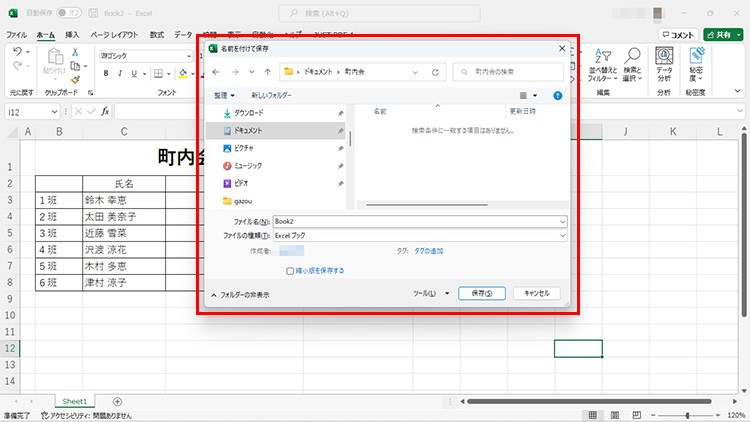Image resolution: width=750 pixels, height=422 pixels.
Task: Go up one folder level arrow
Action: click(267, 72)
